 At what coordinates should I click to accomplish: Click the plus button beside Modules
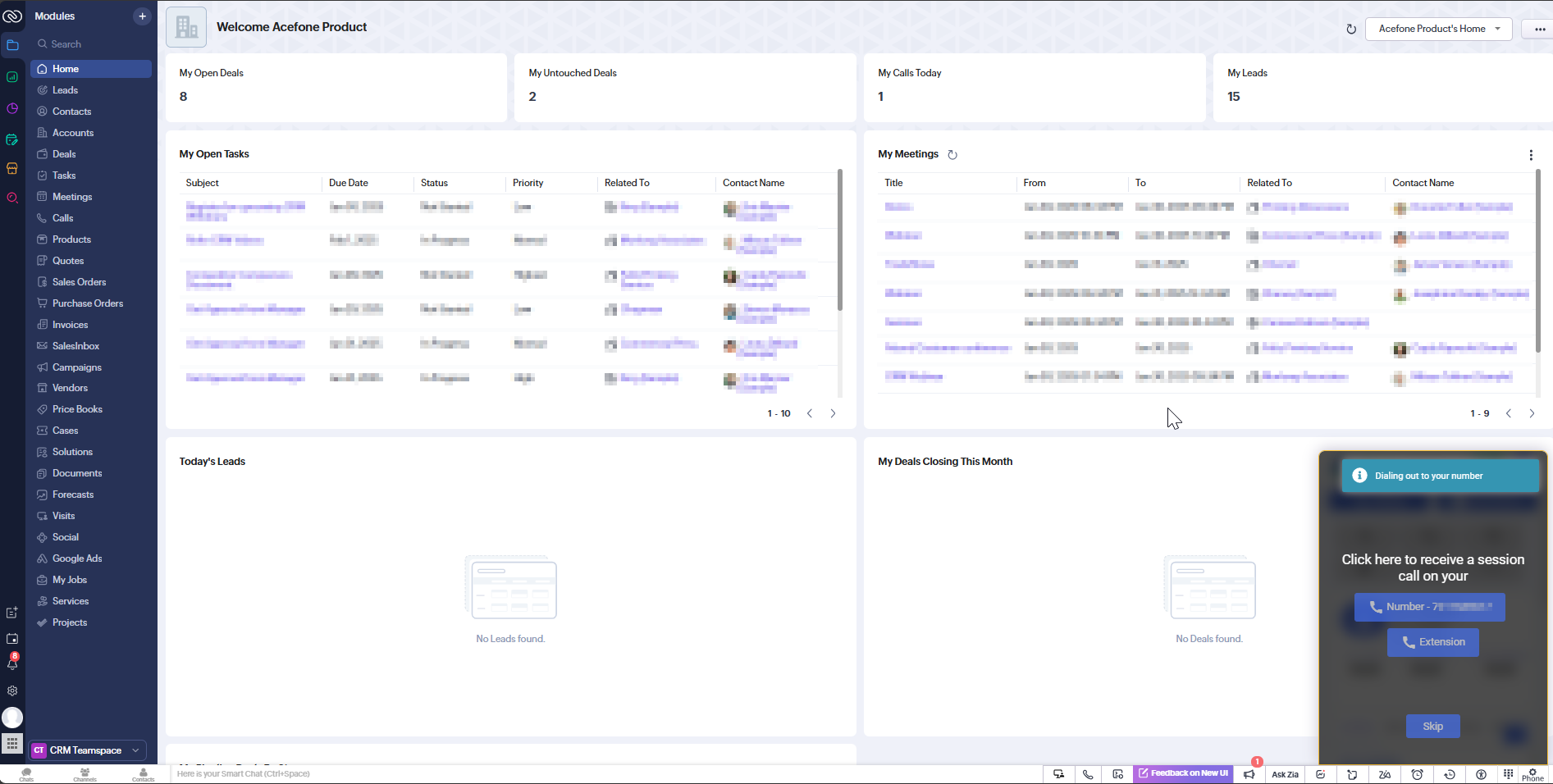click(x=142, y=16)
